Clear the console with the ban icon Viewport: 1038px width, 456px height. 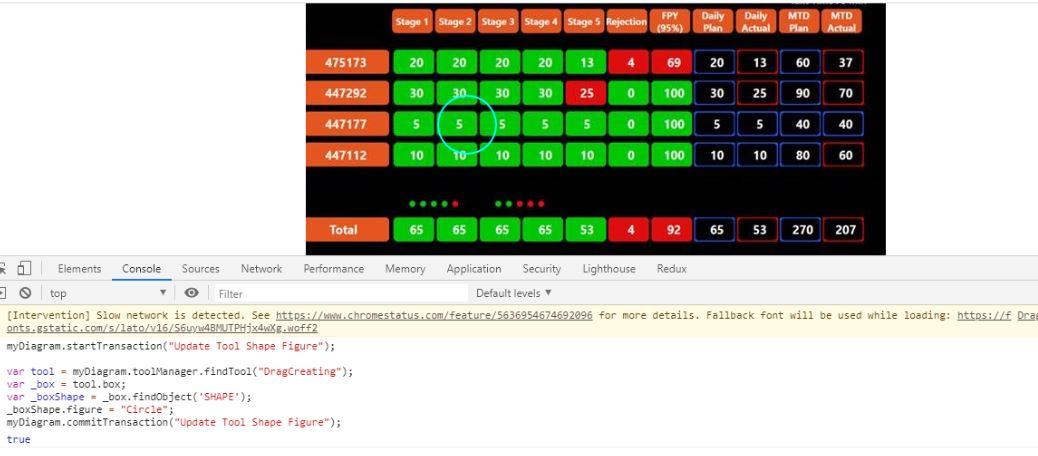25,293
